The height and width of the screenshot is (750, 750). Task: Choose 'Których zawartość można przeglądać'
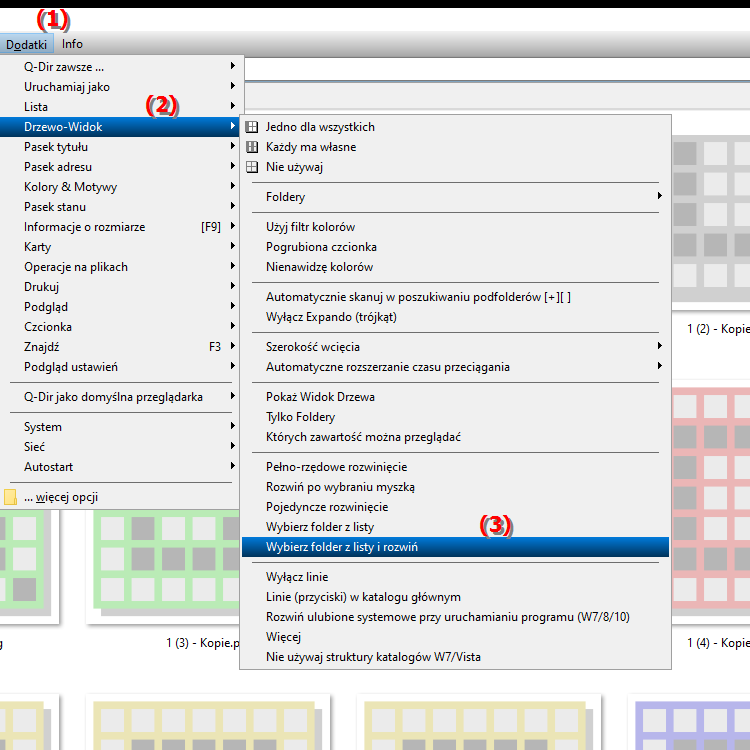click(x=455, y=437)
